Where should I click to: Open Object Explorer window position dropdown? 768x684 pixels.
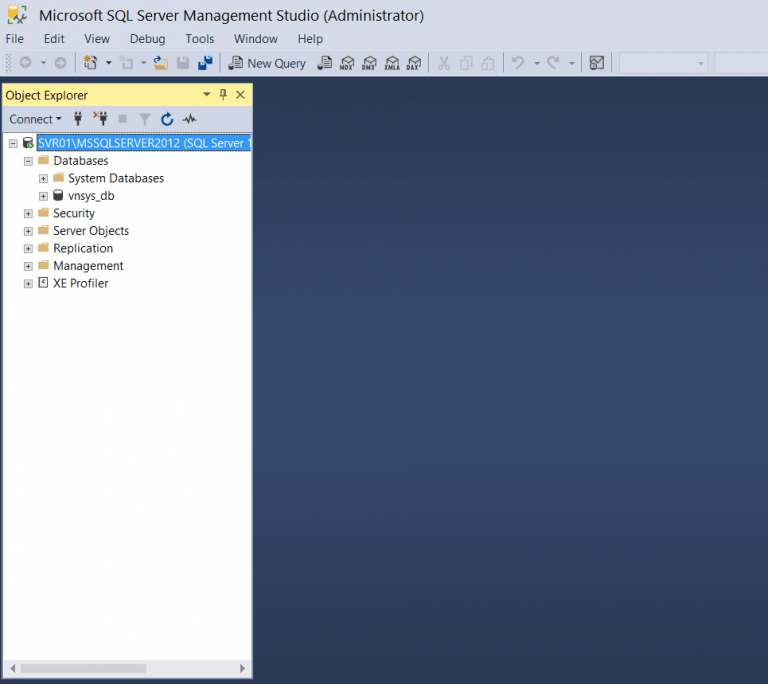207,95
